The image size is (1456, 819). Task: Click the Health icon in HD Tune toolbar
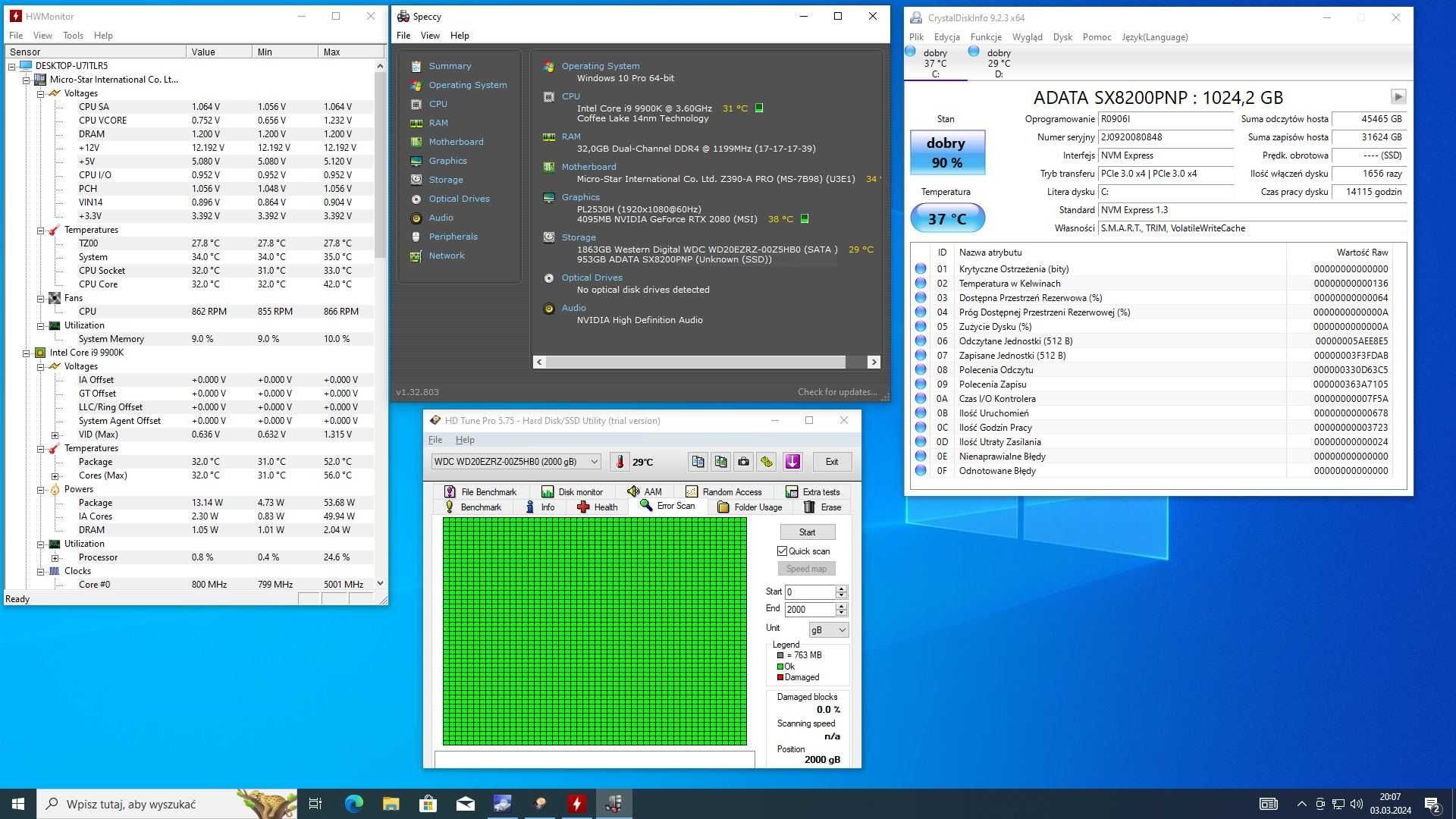[x=585, y=507]
